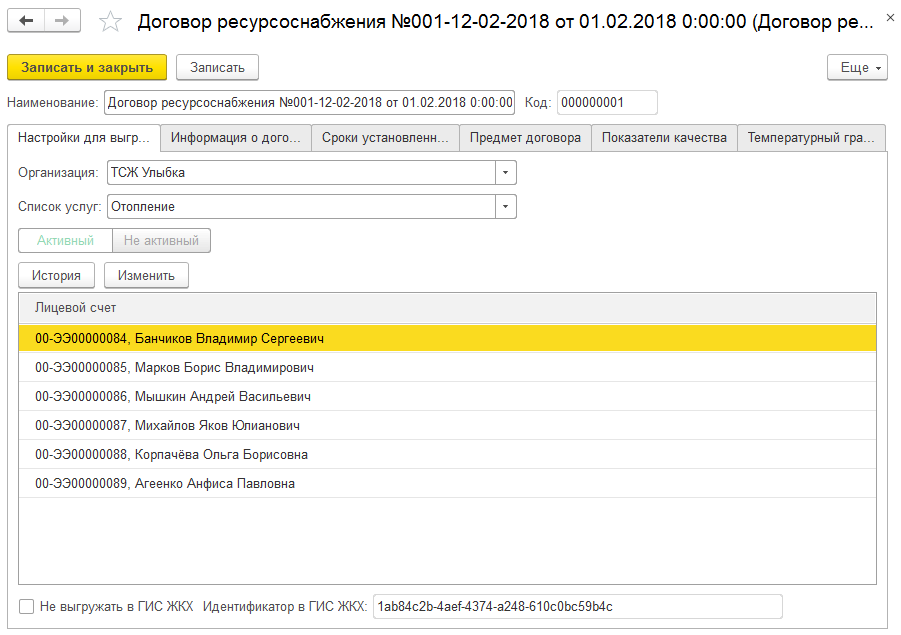901x635 pixels.
Task: Select row Корпачёва Ольга Борисовна
Action: 447,455
